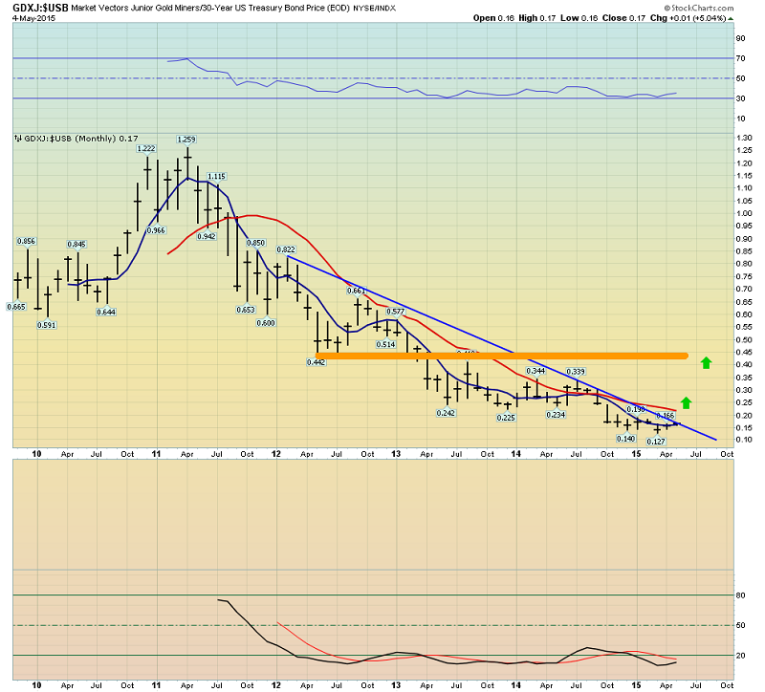Click the 0.661 price label
The image size is (765, 692).
pos(356,291)
